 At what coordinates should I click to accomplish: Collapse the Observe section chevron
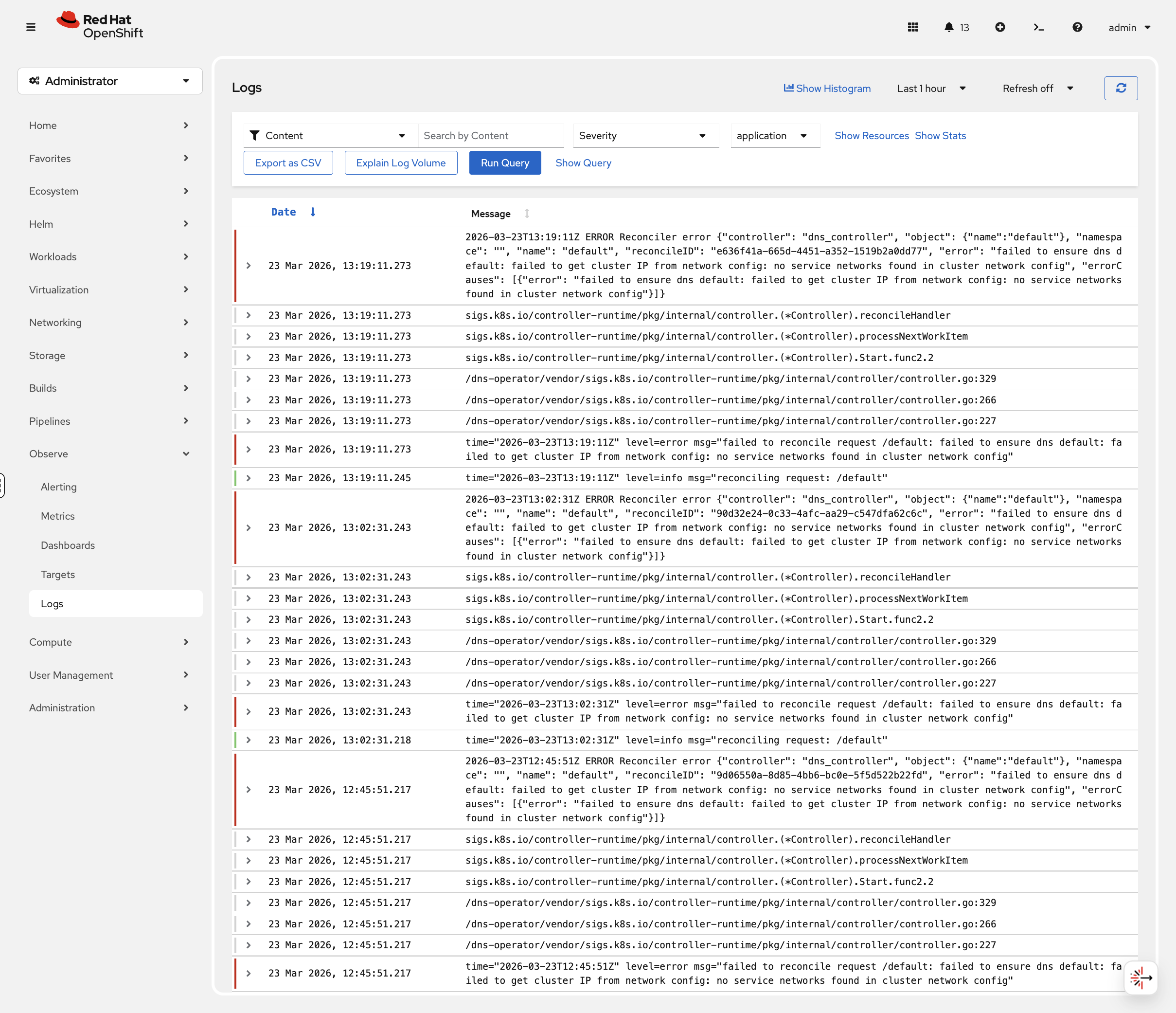pyautogui.click(x=186, y=453)
